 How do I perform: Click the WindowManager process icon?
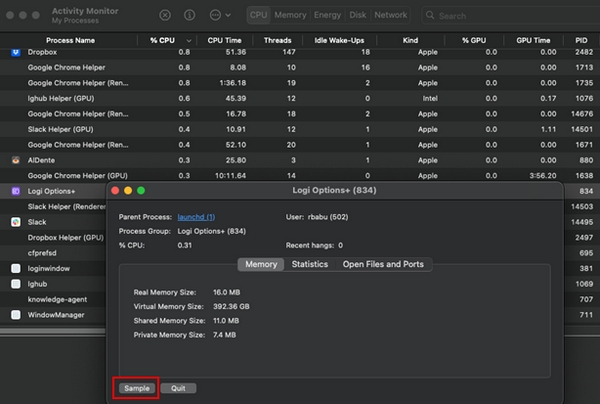16,315
